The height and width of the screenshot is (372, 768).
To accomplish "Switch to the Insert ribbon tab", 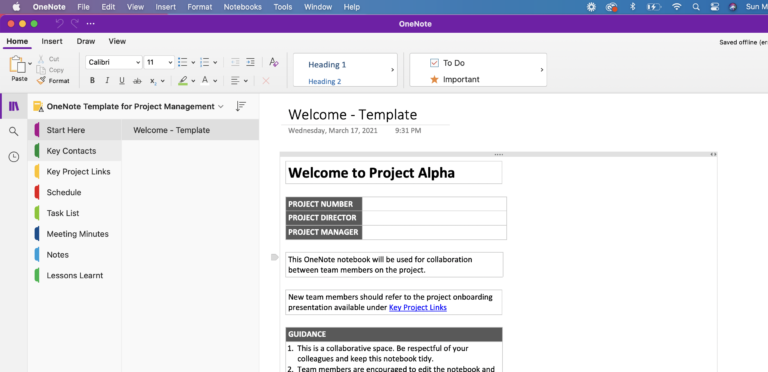I will 52,41.
